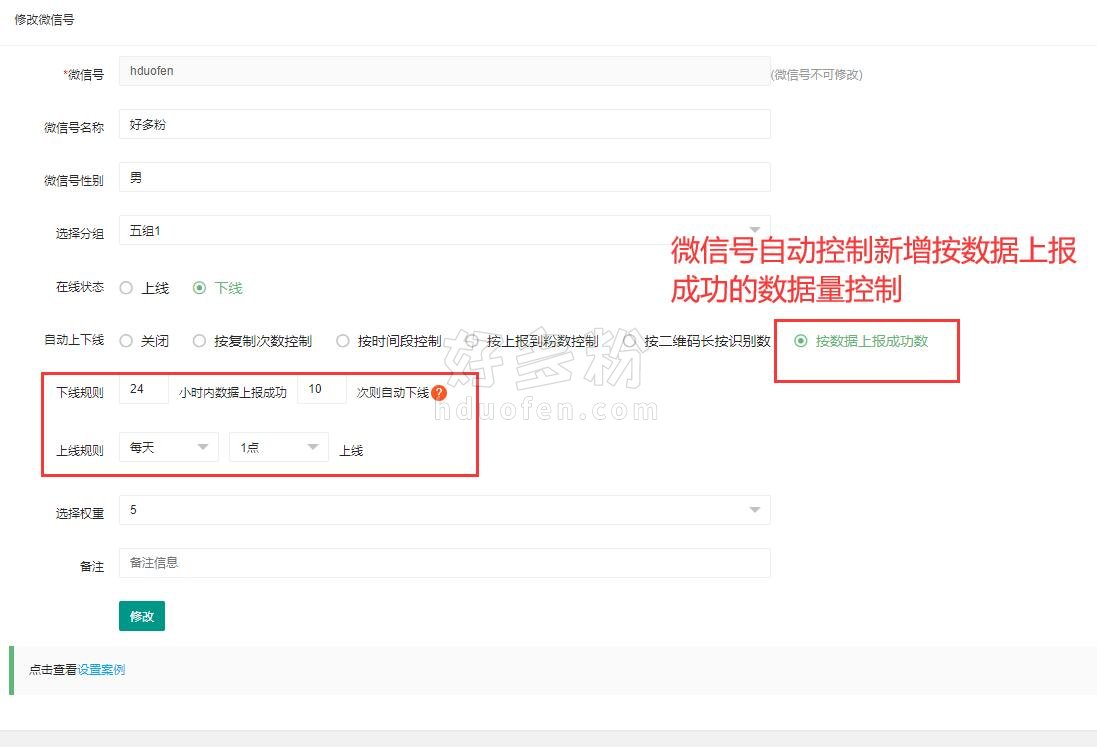Click the green 修改 submit button
The image size is (1097, 747).
(x=142, y=616)
